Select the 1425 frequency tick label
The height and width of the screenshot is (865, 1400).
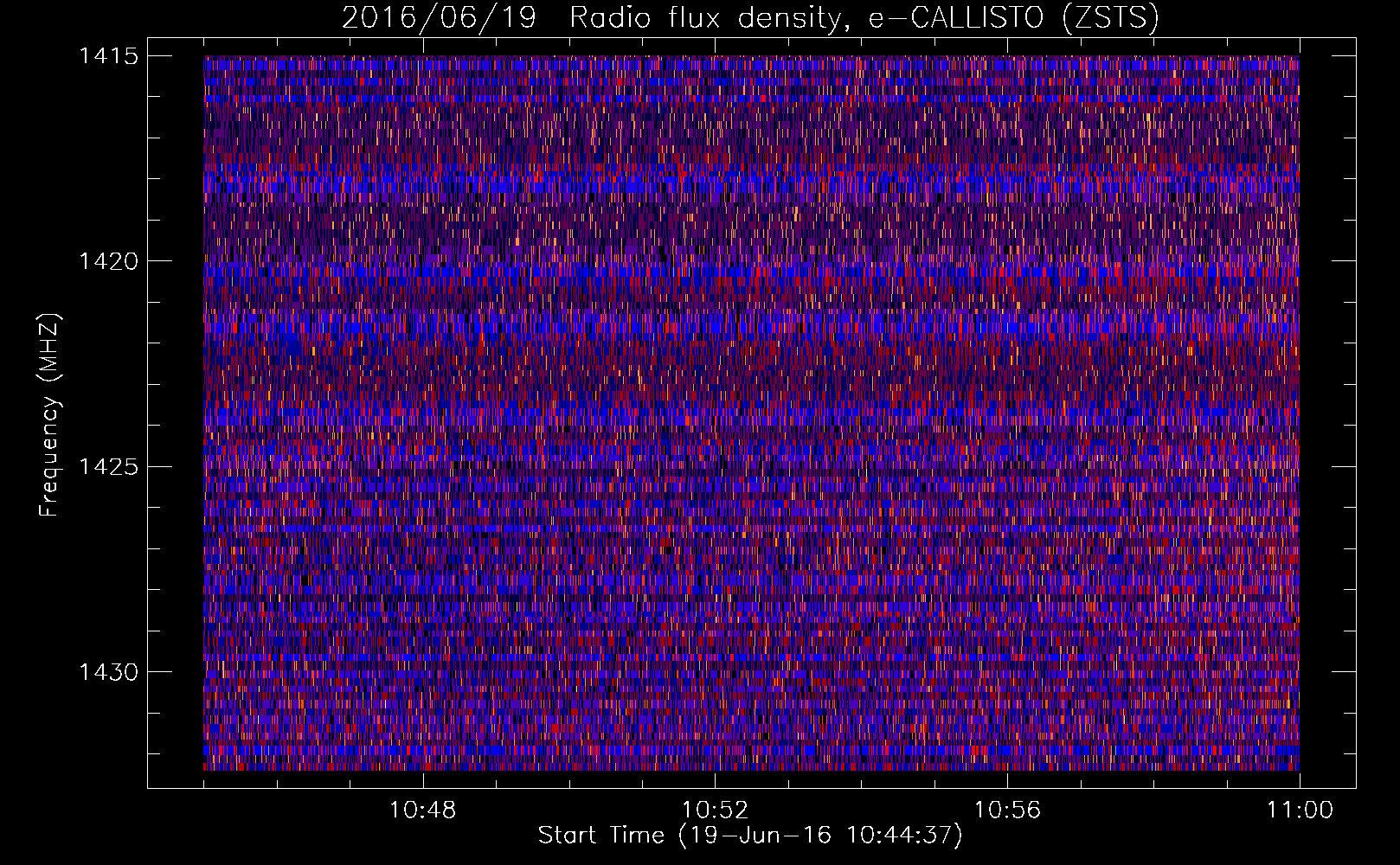pyautogui.click(x=108, y=467)
